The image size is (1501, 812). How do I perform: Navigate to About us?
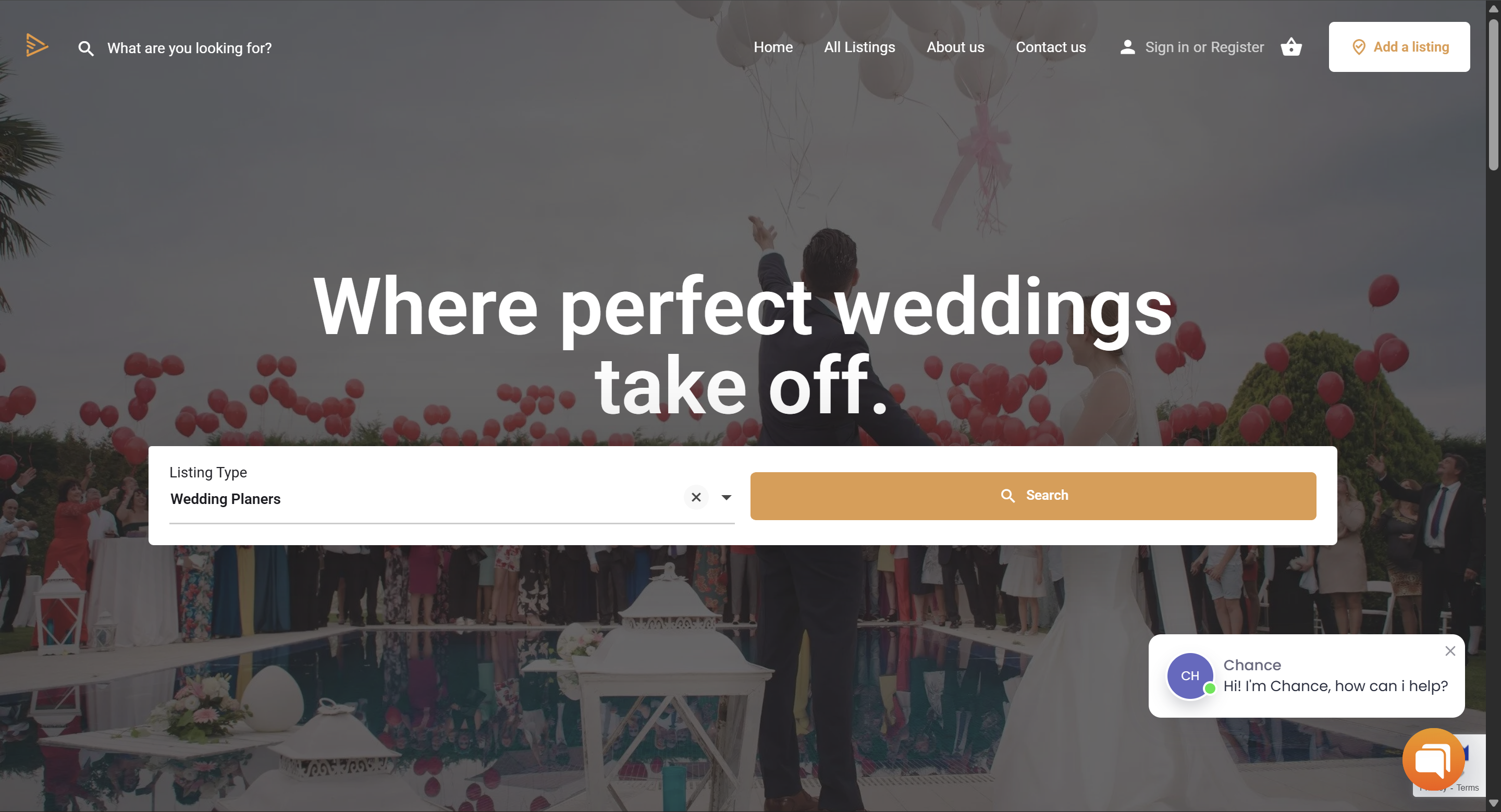pos(955,47)
